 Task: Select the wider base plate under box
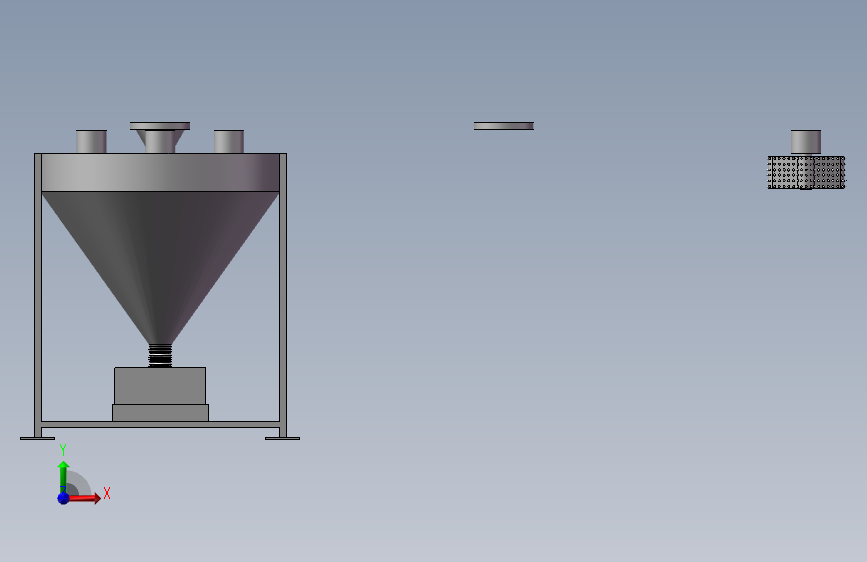click(160, 413)
